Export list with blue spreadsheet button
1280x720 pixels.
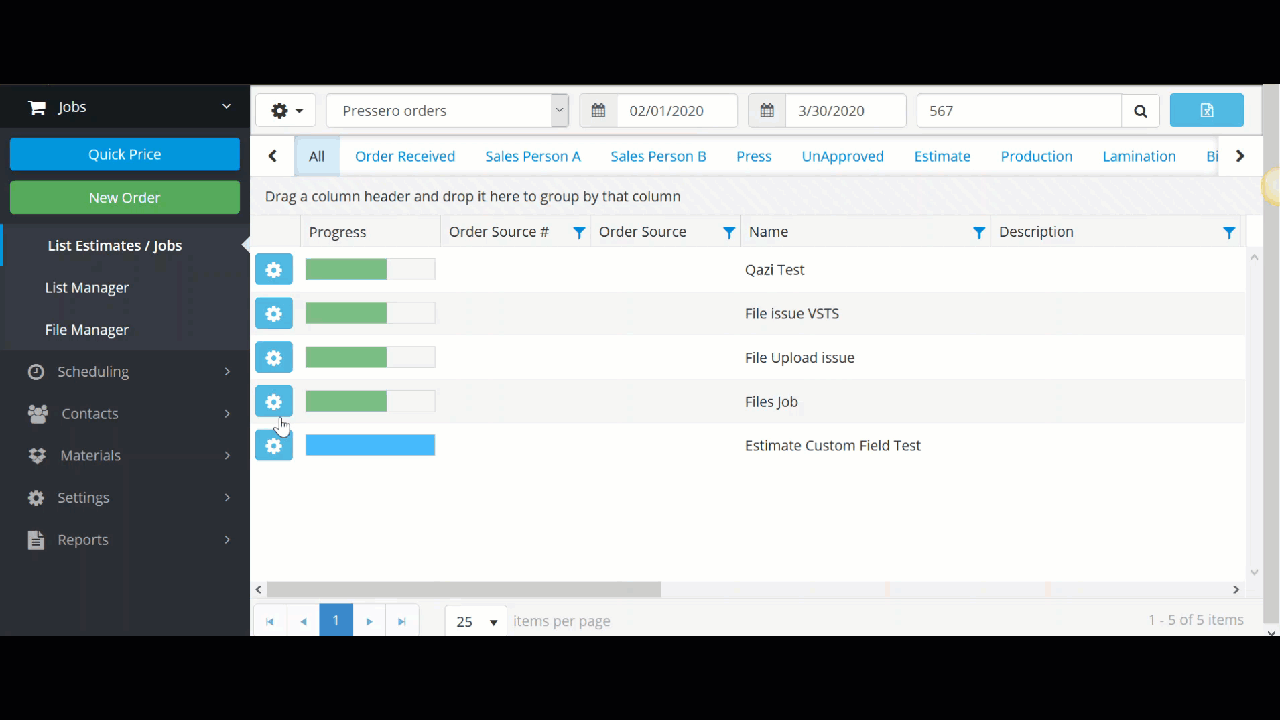pos(1207,110)
